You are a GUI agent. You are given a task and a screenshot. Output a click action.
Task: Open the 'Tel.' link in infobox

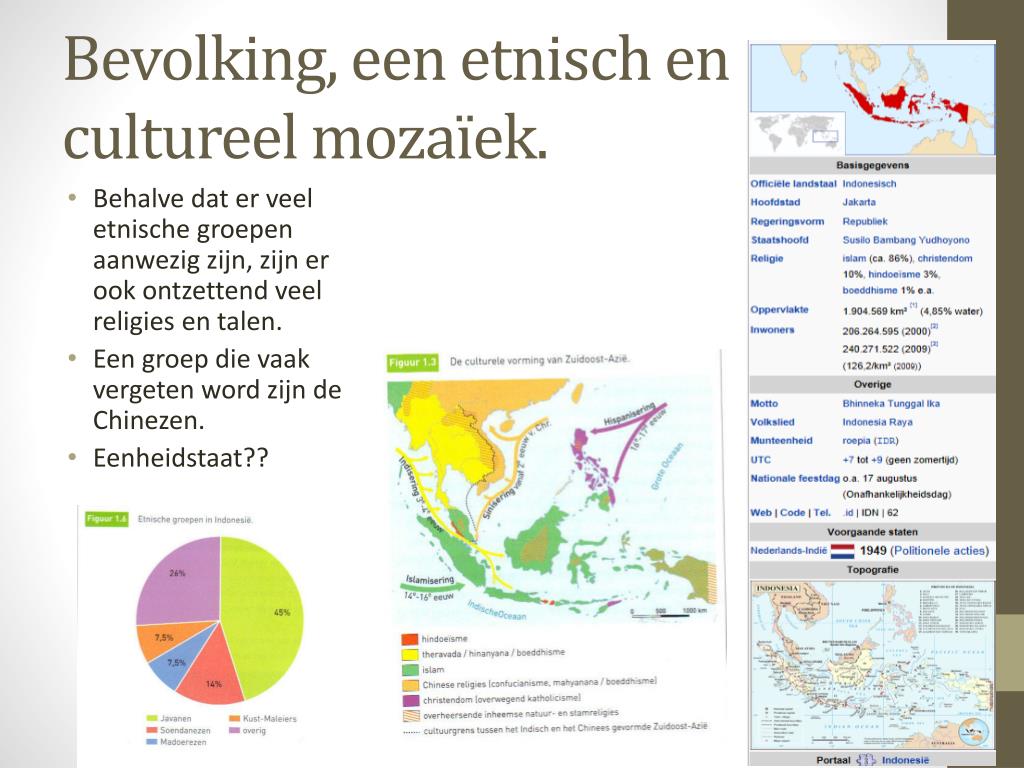822,513
